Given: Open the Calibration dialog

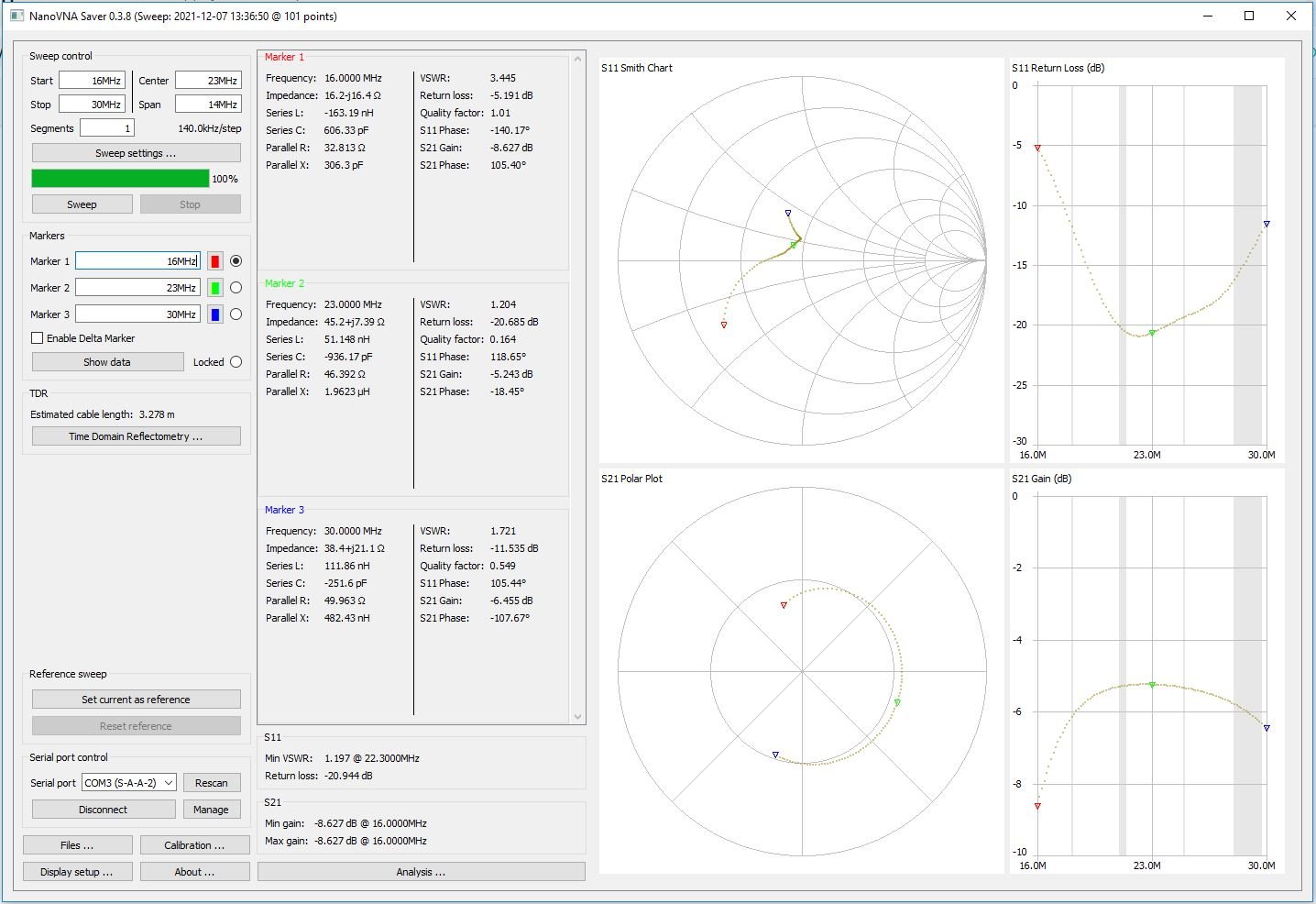Looking at the screenshot, I should 195,845.
